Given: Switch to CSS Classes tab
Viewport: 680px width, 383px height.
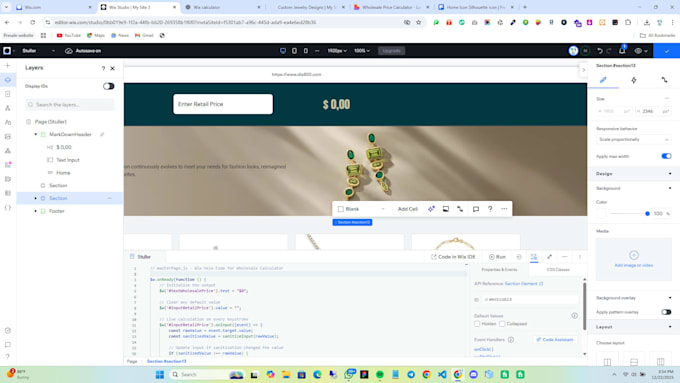Looking at the screenshot, I should [558, 270].
